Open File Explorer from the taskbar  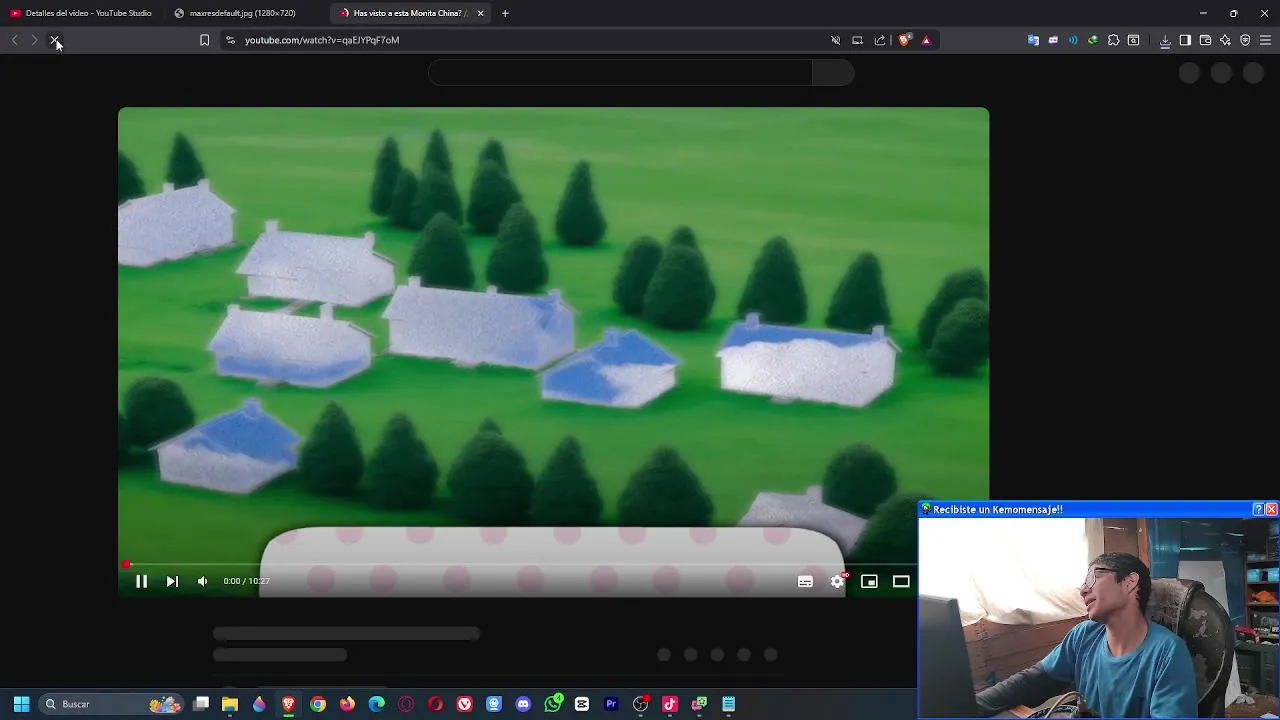(230, 704)
